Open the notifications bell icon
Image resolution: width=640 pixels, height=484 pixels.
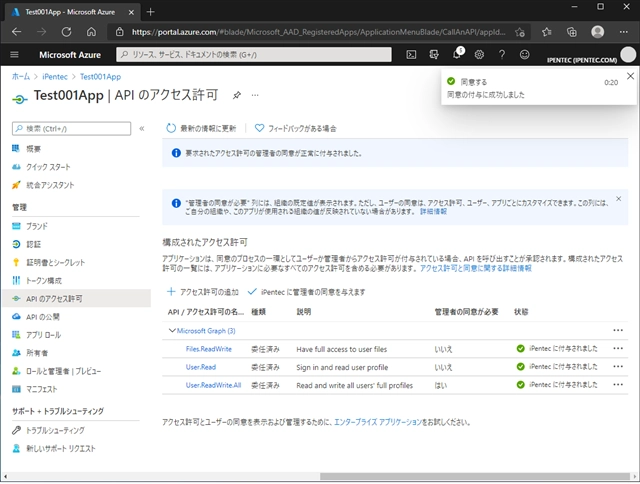457,54
